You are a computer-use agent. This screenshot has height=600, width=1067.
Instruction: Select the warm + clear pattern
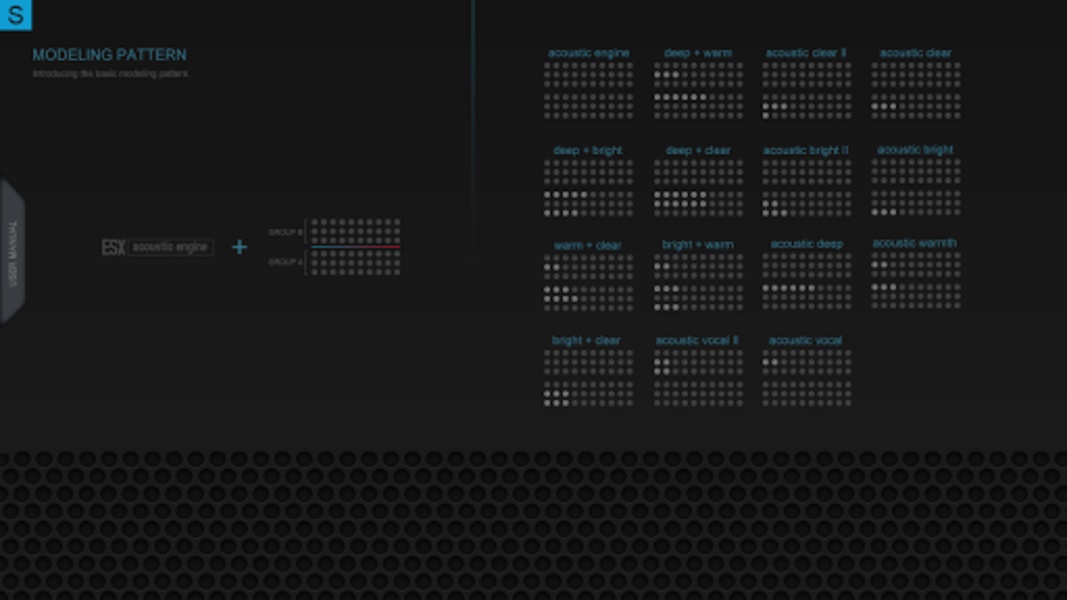pyautogui.click(x=588, y=276)
